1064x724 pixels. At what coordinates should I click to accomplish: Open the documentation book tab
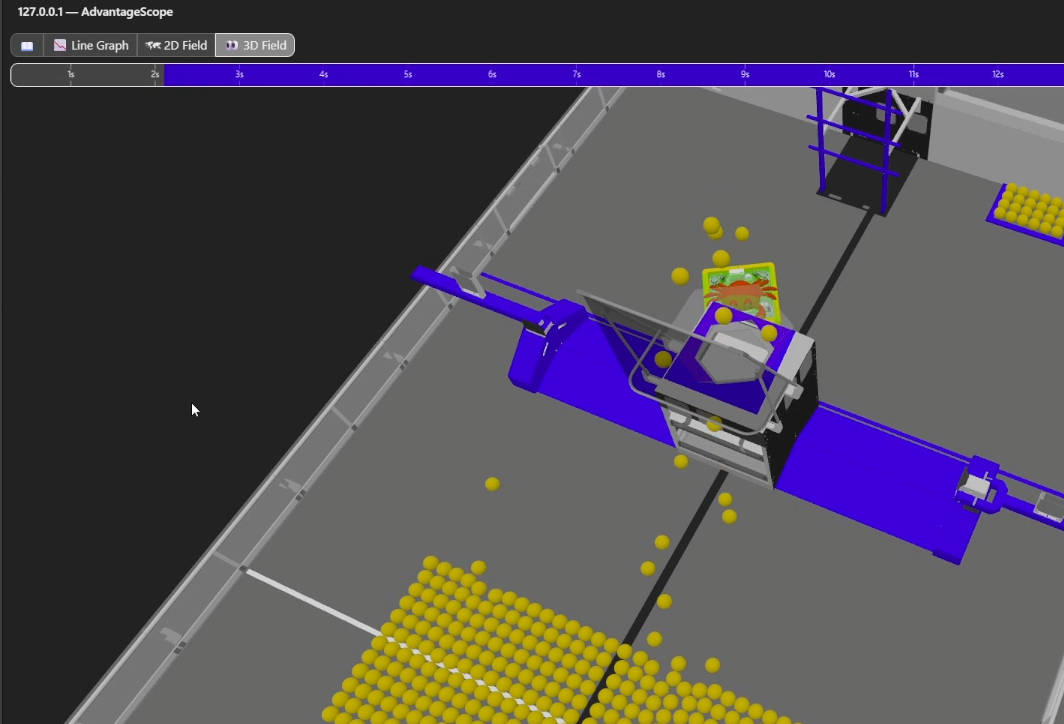click(x=27, y=45)
